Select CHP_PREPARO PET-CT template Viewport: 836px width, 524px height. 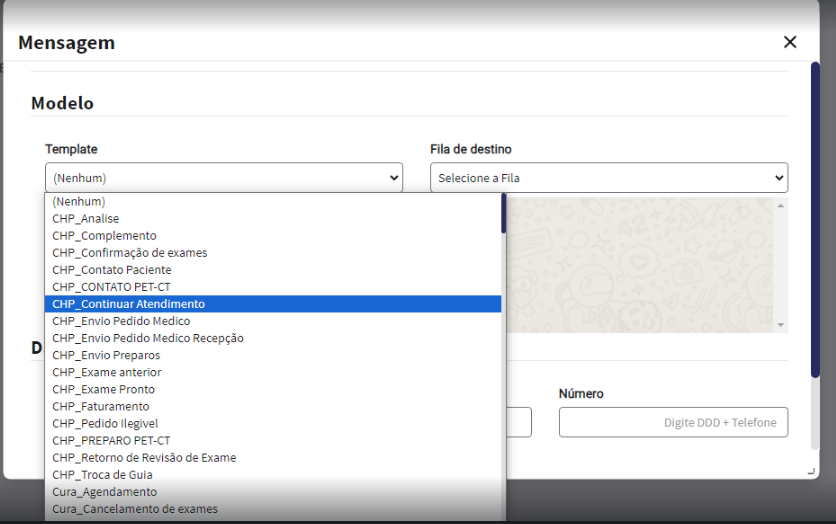click(273, 440)
